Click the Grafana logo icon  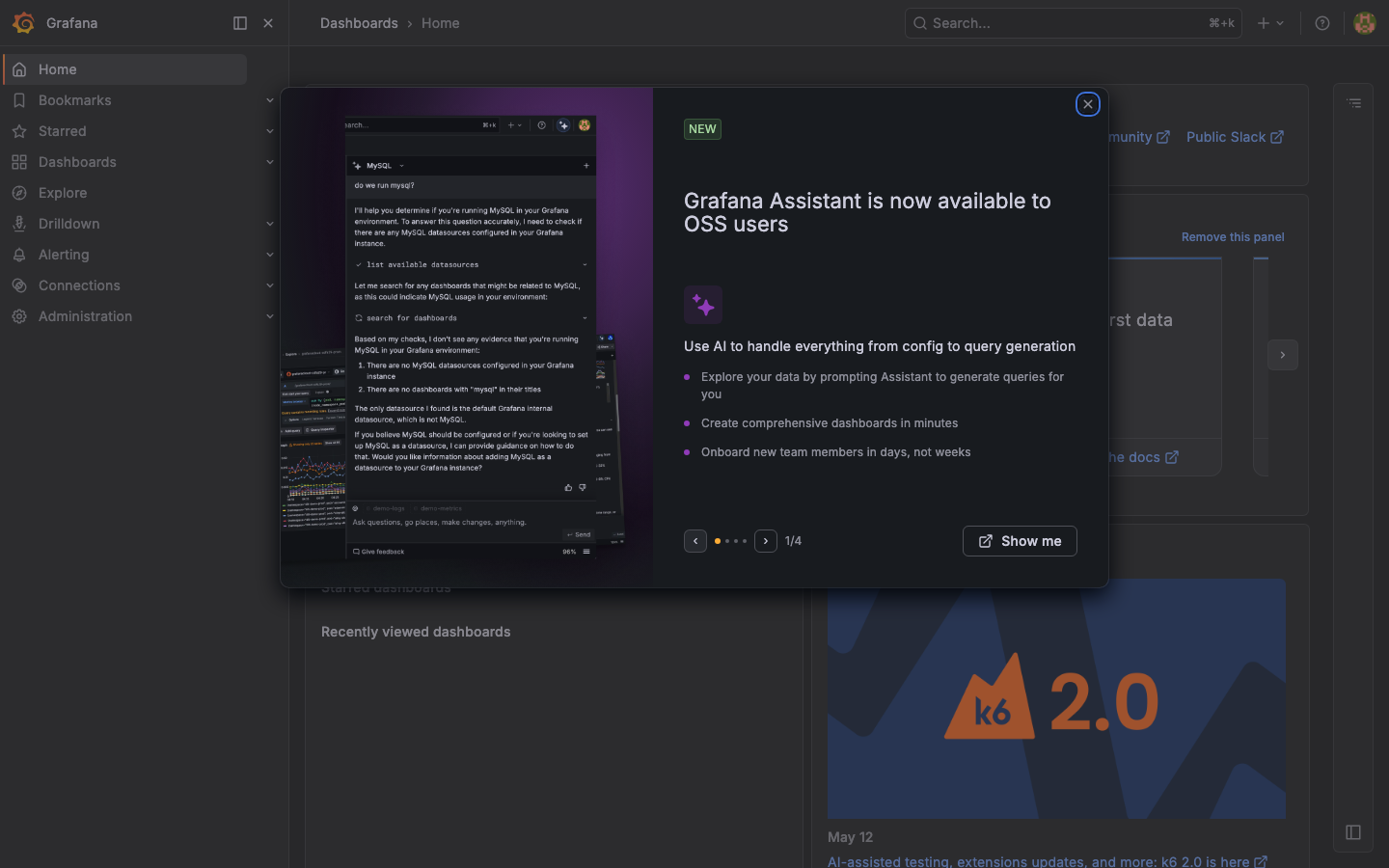(23, 23)
